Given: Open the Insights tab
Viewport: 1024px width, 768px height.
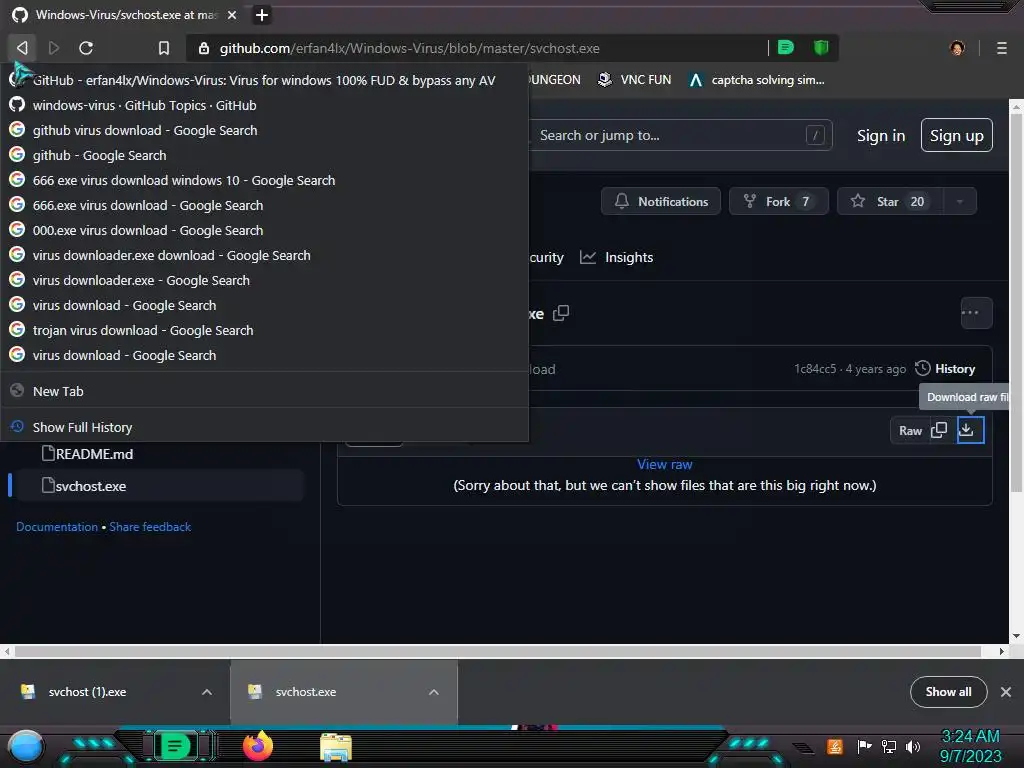Looking at the screenshot, I should click(x=616, y=257).
